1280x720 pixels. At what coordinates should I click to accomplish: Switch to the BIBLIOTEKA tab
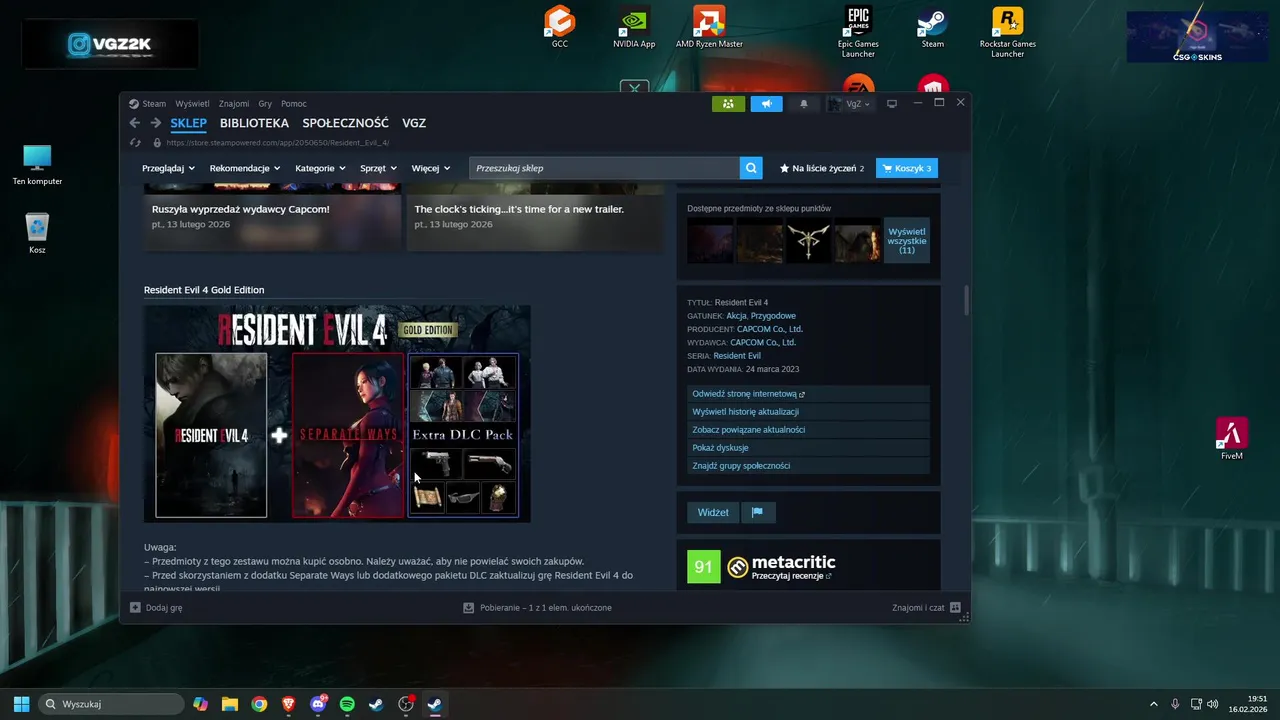point(254,123)
